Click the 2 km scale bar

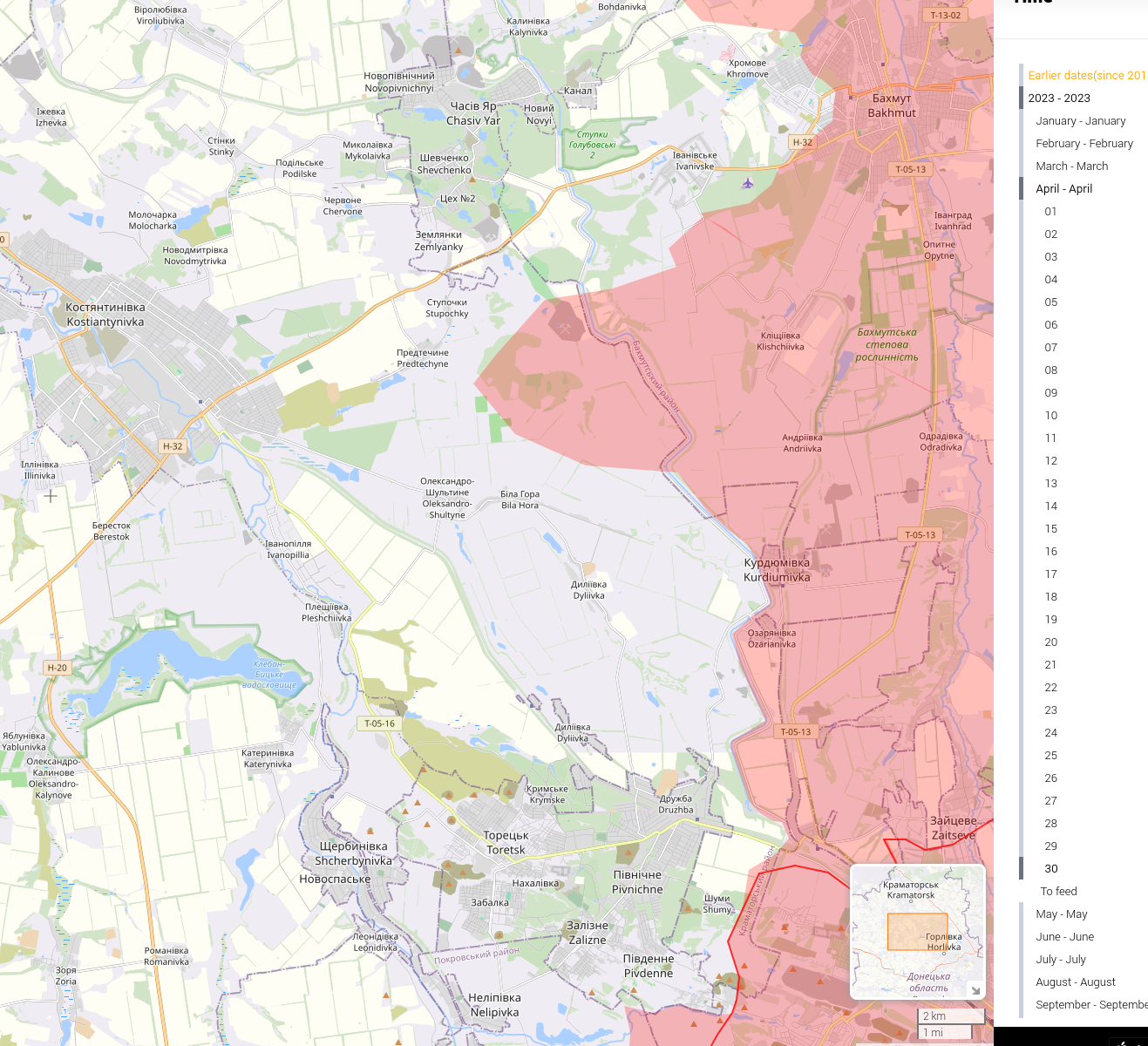tap(951, 1016)
